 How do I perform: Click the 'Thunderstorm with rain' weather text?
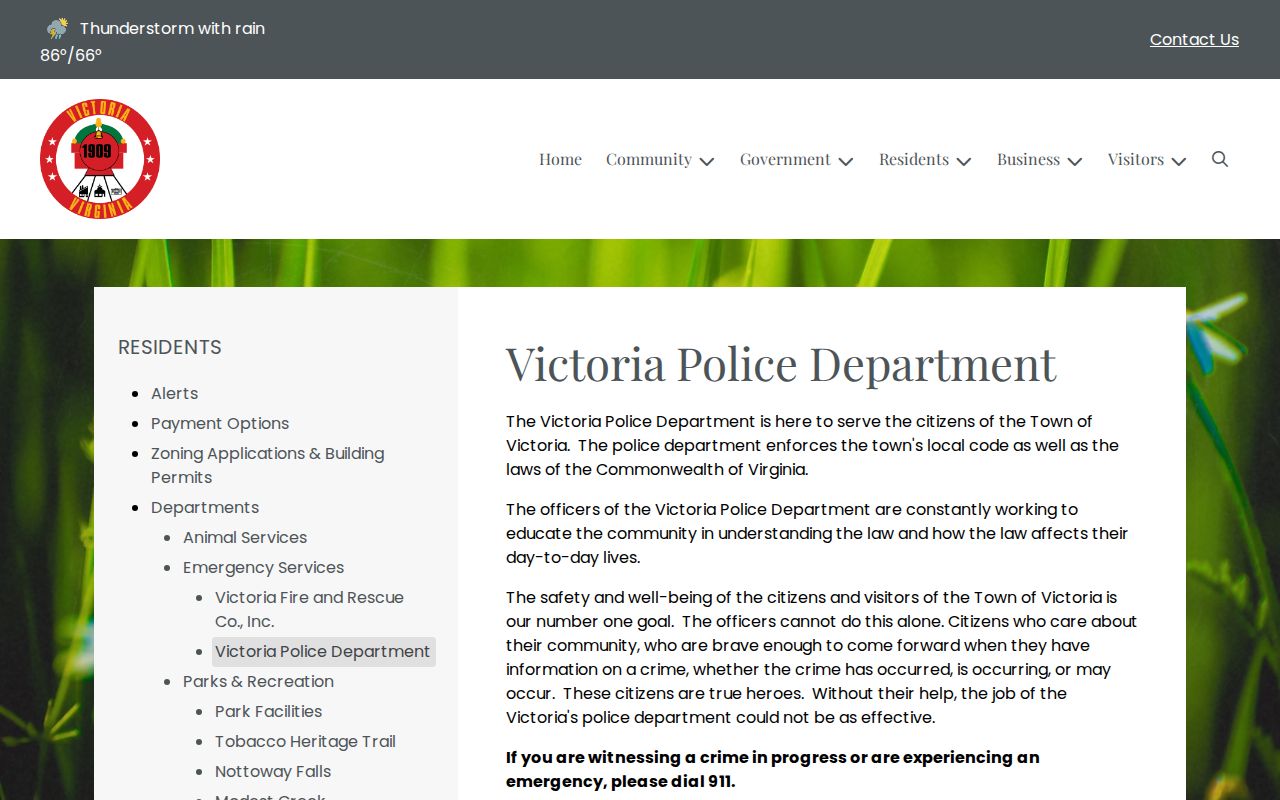click(x=172, y=28)
